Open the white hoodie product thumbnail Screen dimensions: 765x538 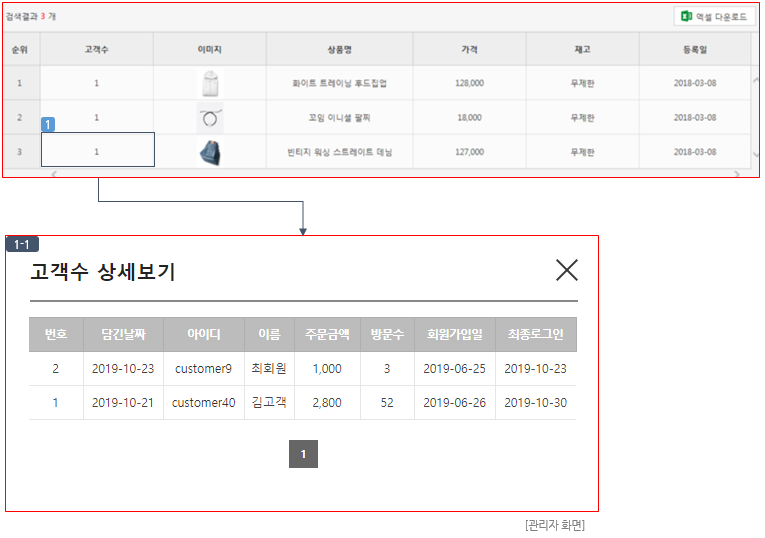click(x=210, y=83)
